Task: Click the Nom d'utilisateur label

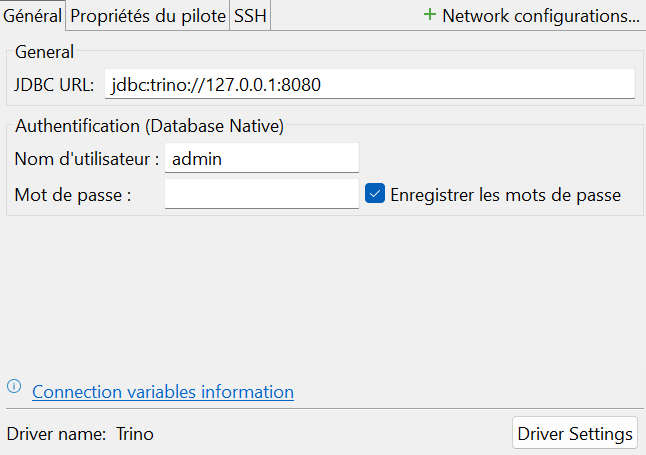Action: (x=87, y=158)
